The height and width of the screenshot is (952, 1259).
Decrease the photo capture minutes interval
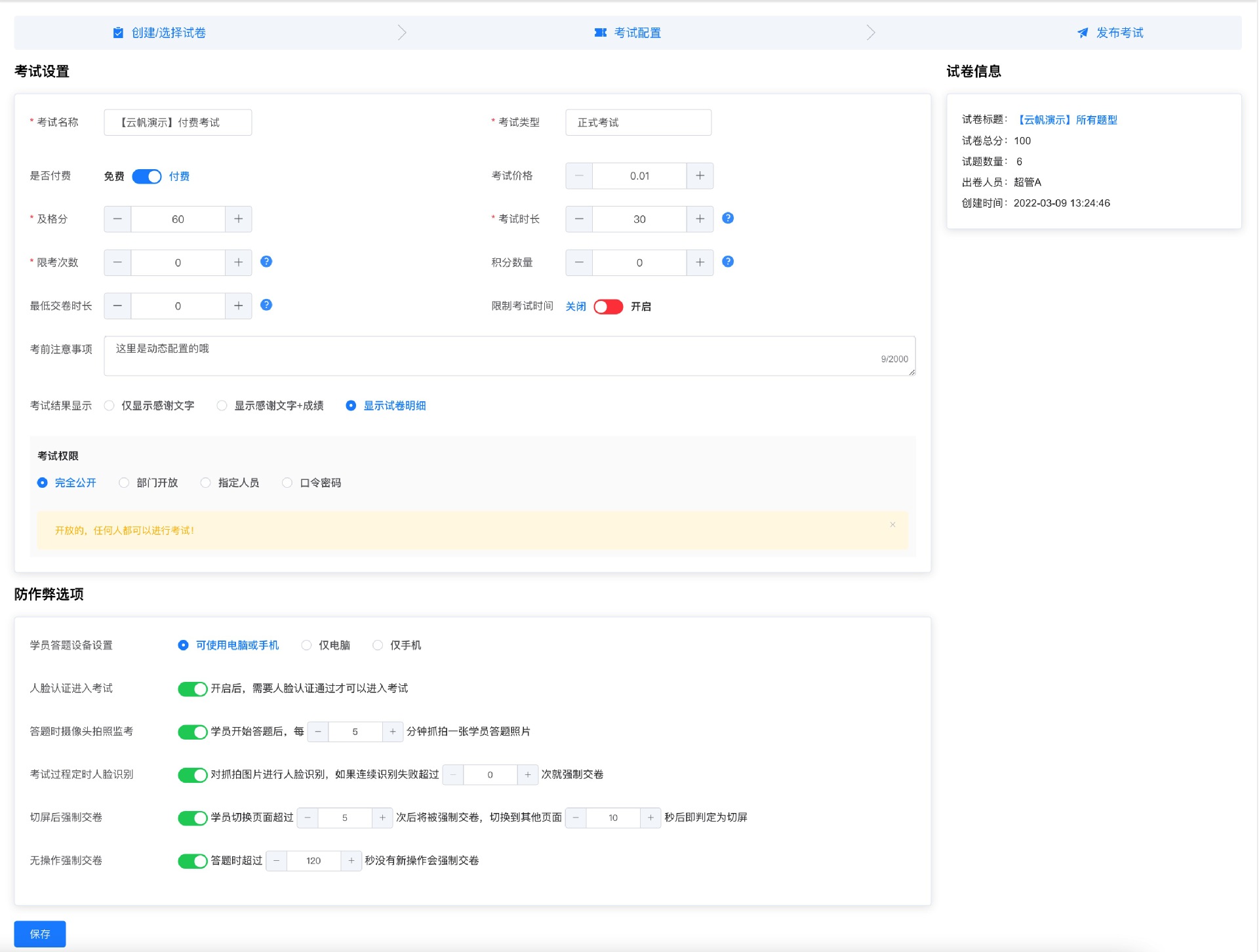click(318, 732)
